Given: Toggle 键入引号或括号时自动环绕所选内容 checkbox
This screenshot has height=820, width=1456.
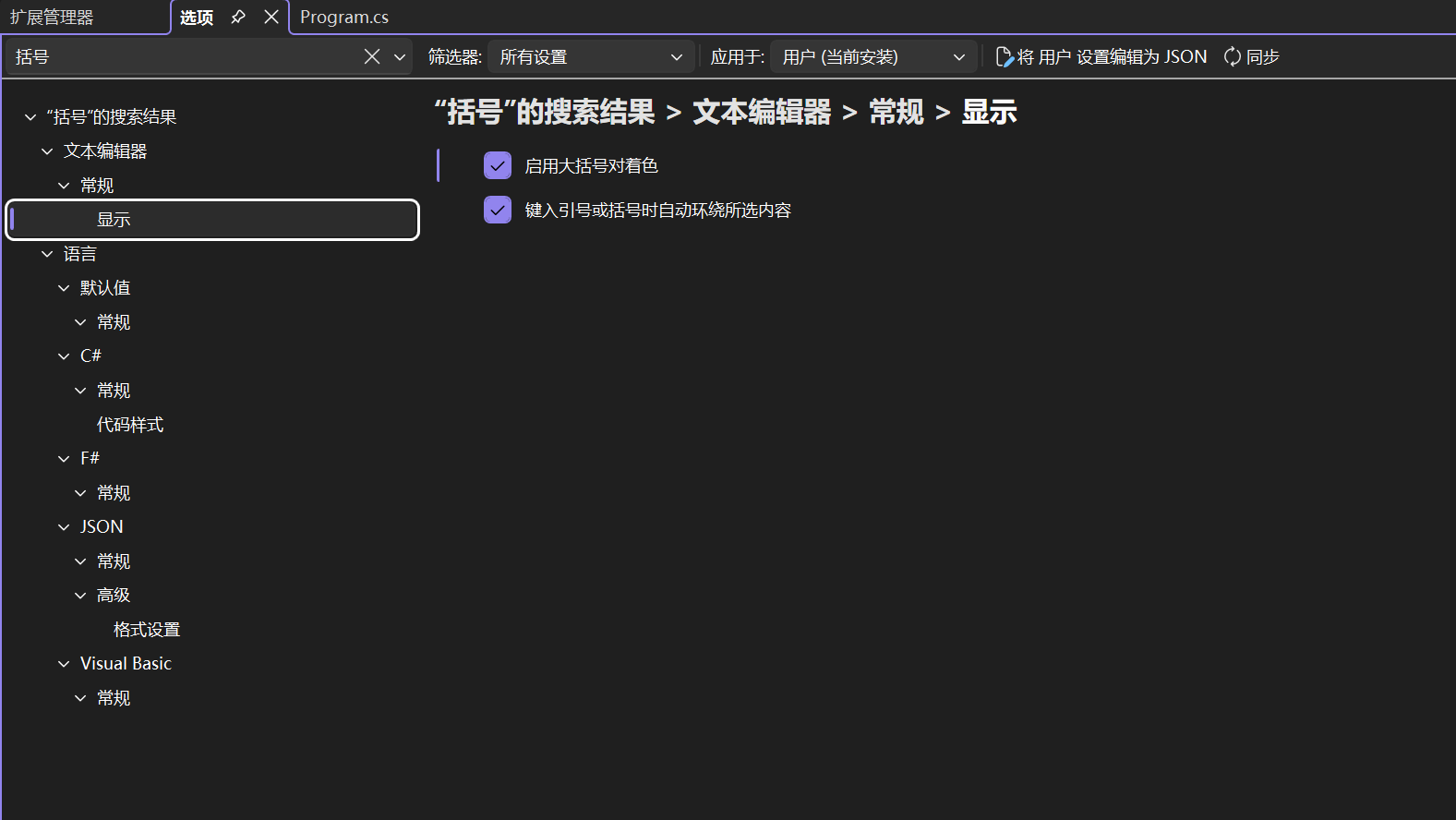Looking at the screenshot, I should click(x=498, y=210).
